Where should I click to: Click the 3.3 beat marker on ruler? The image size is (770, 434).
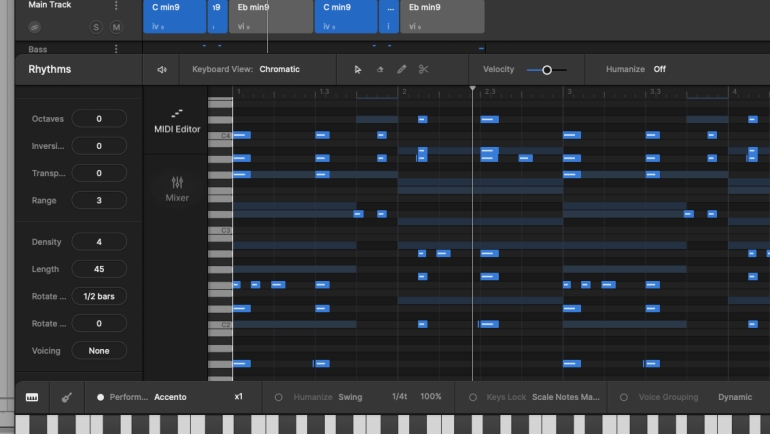655,92
